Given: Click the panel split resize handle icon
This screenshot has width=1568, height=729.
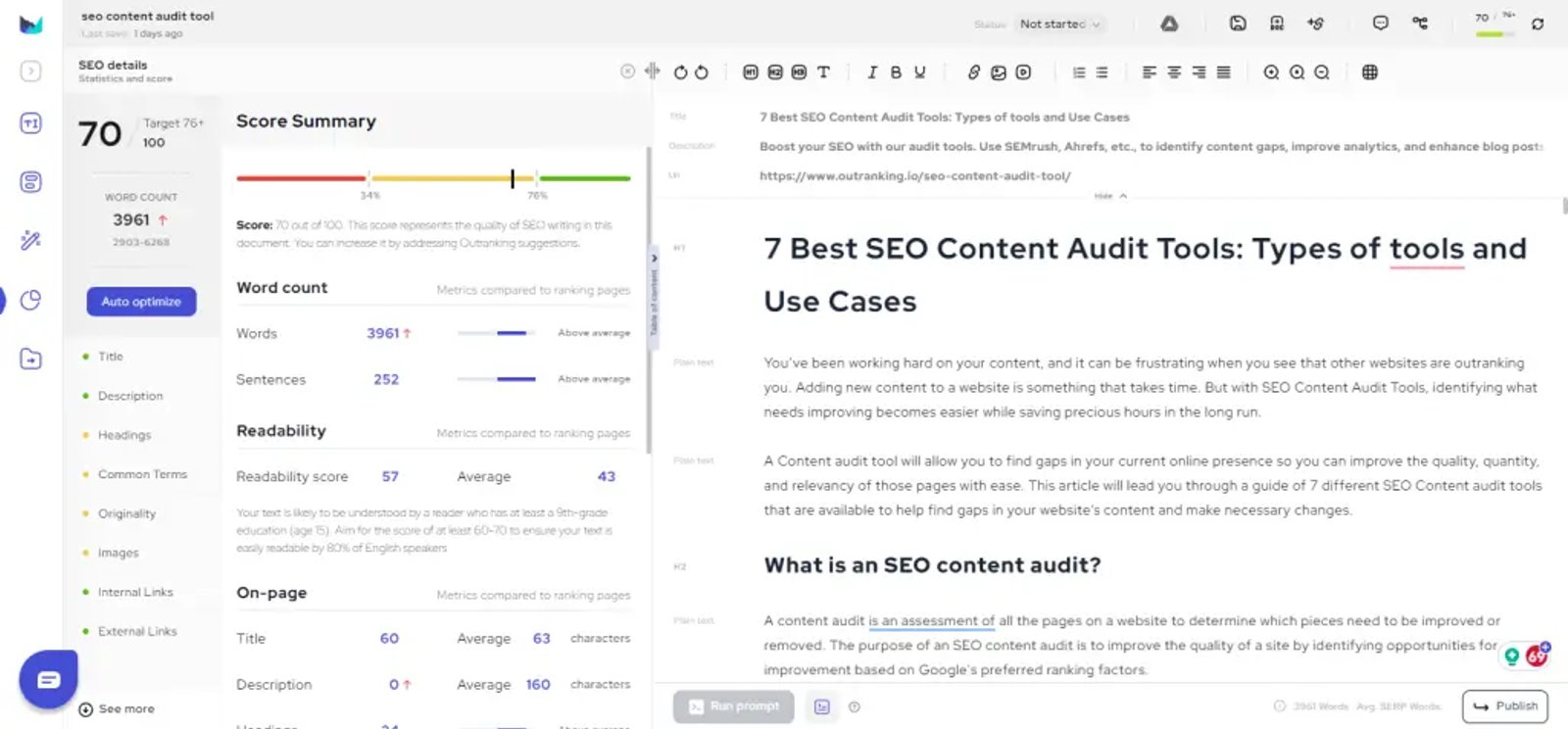Looking at the screenshot, I should pyautogui.click(x=653, y=72).
